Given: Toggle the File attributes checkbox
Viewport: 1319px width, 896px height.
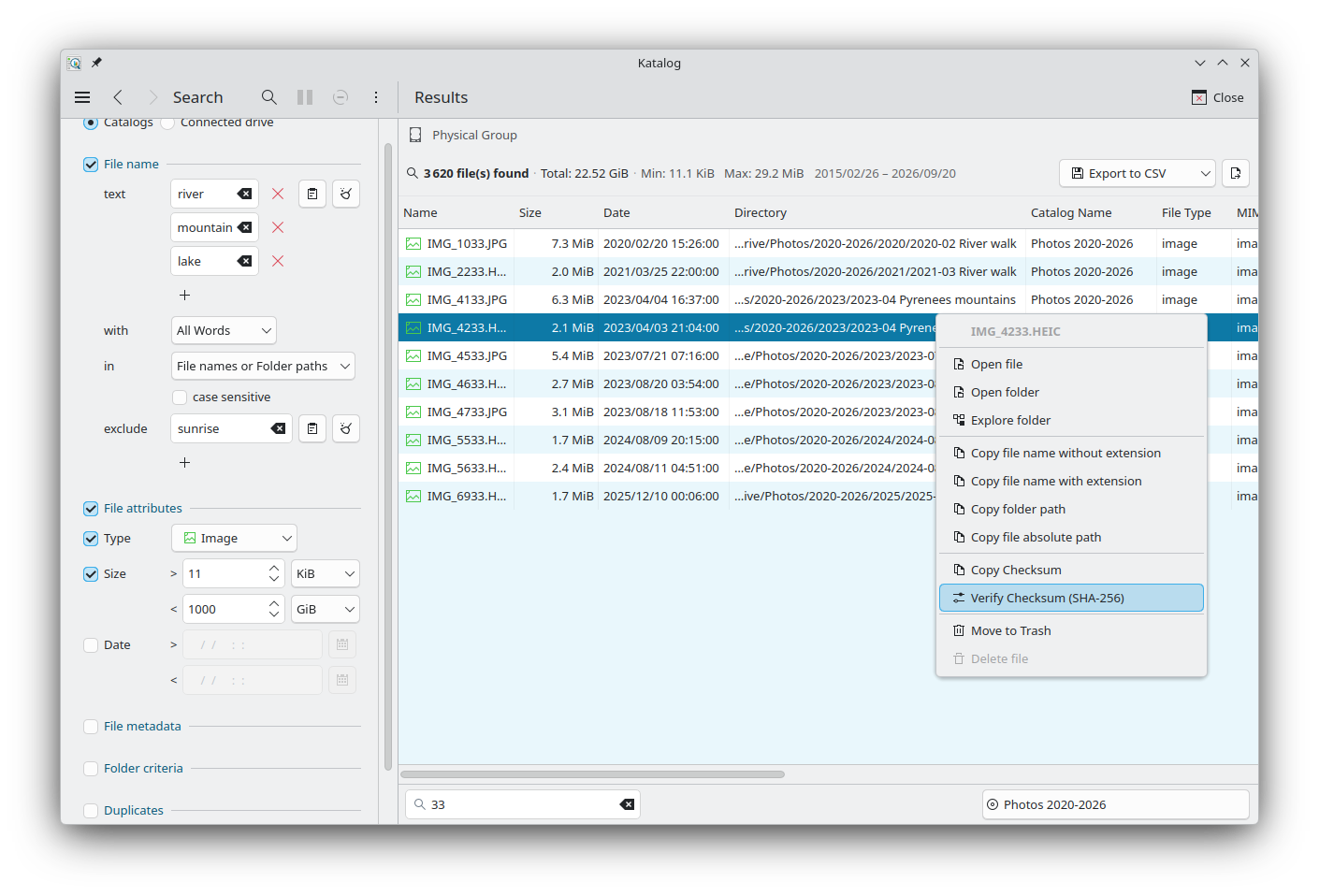Looking at the screenshot, I should tap(91, 508).
